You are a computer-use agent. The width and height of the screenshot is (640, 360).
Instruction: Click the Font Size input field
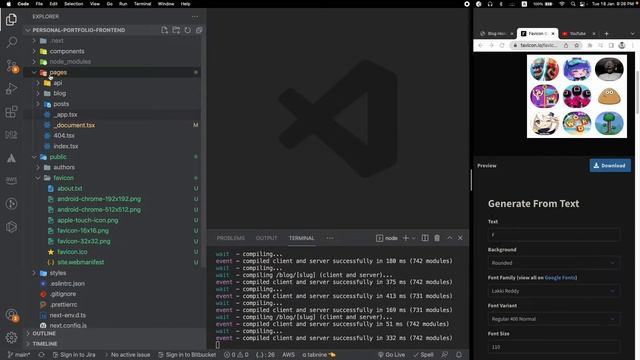pyautogui.click(x=554, y=347)
